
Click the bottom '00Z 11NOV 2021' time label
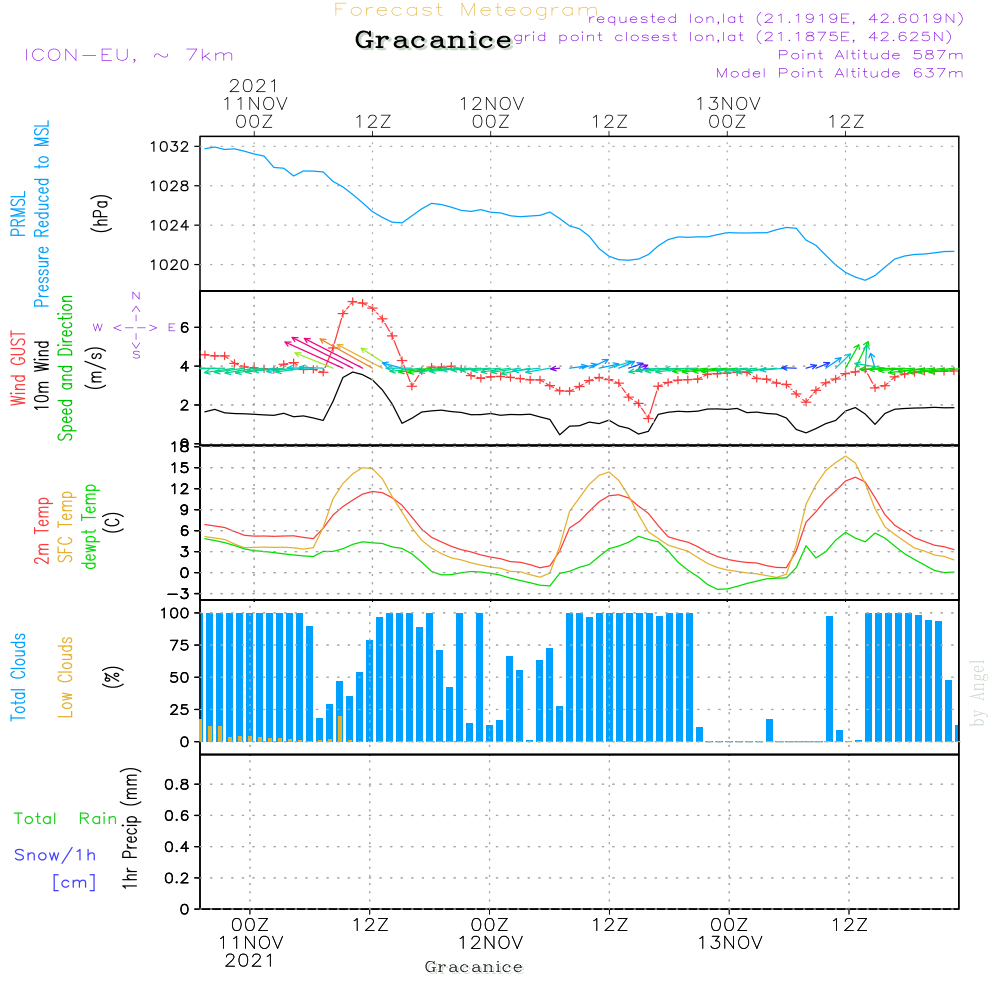point(251,943)
